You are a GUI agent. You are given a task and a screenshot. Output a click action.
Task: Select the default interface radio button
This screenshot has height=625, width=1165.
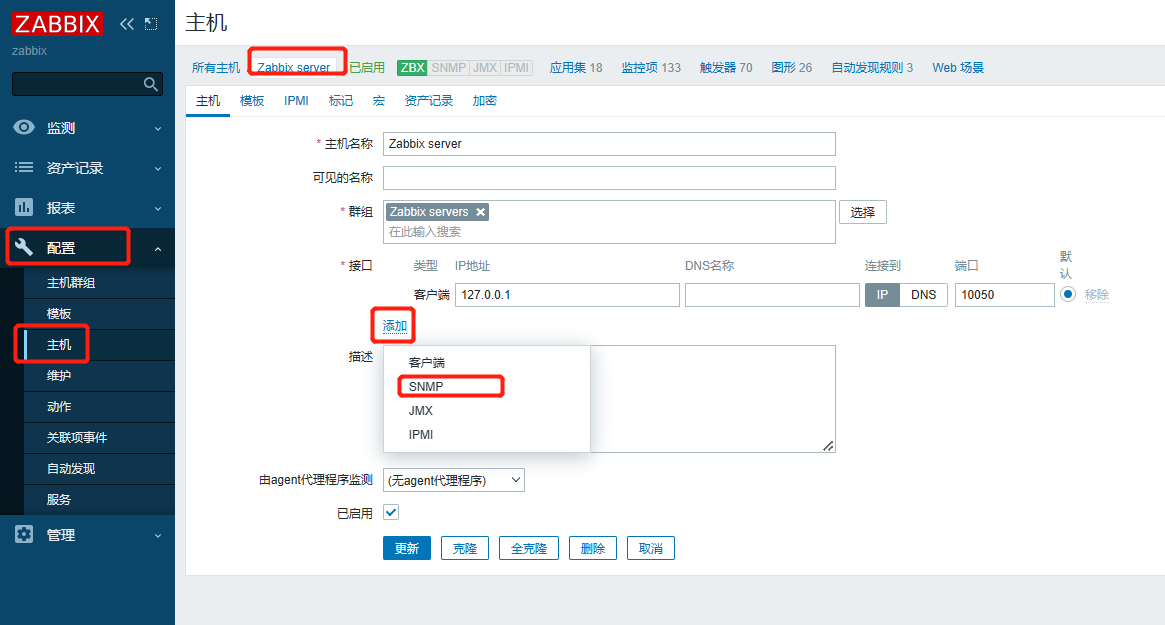coord(1068,294)
